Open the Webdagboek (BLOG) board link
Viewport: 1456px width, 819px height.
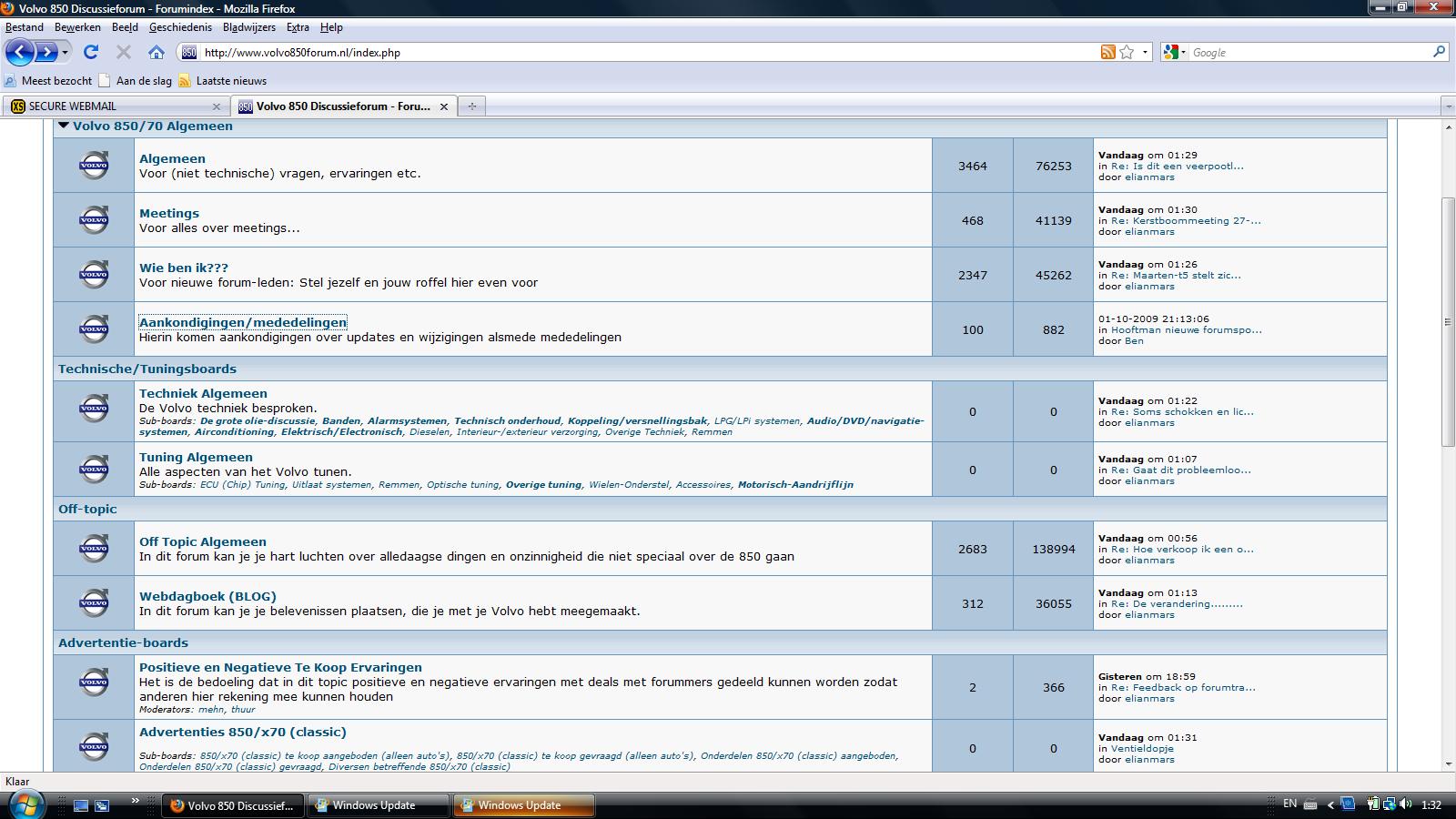pyautogui.click(x=207, y=596)
